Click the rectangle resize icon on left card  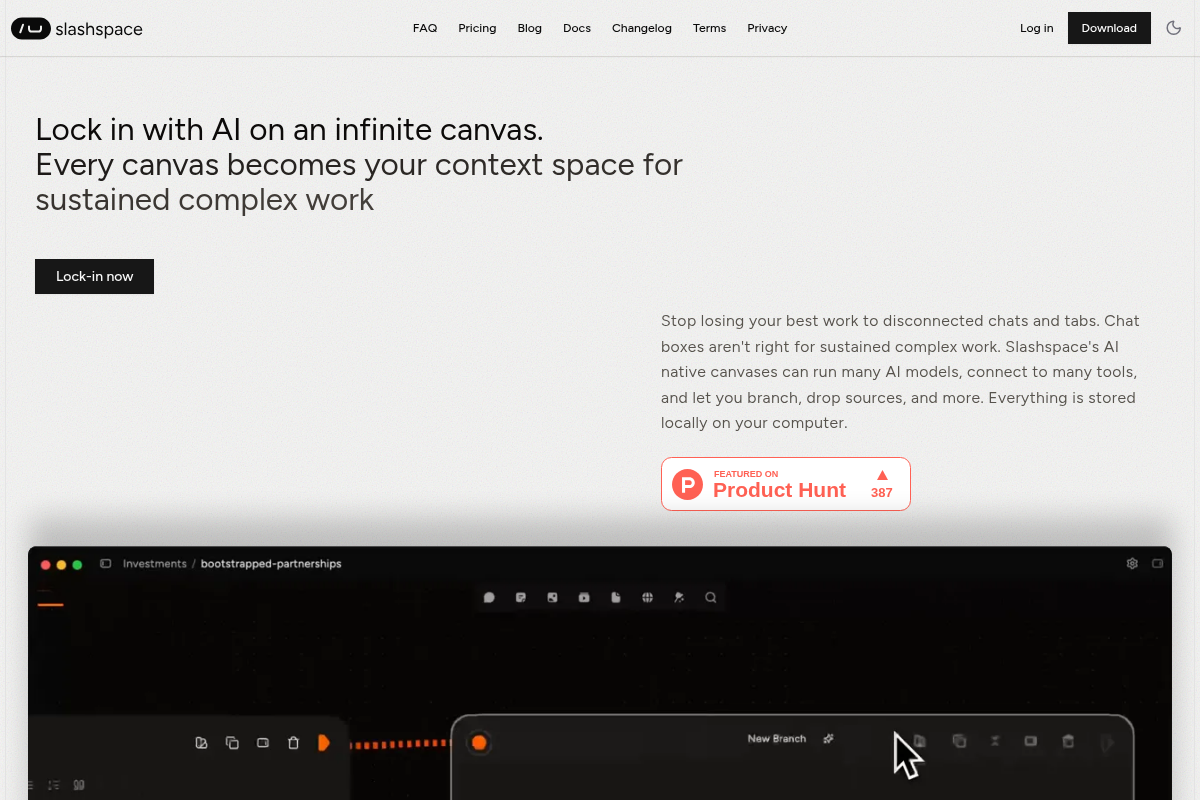(263, 743)
